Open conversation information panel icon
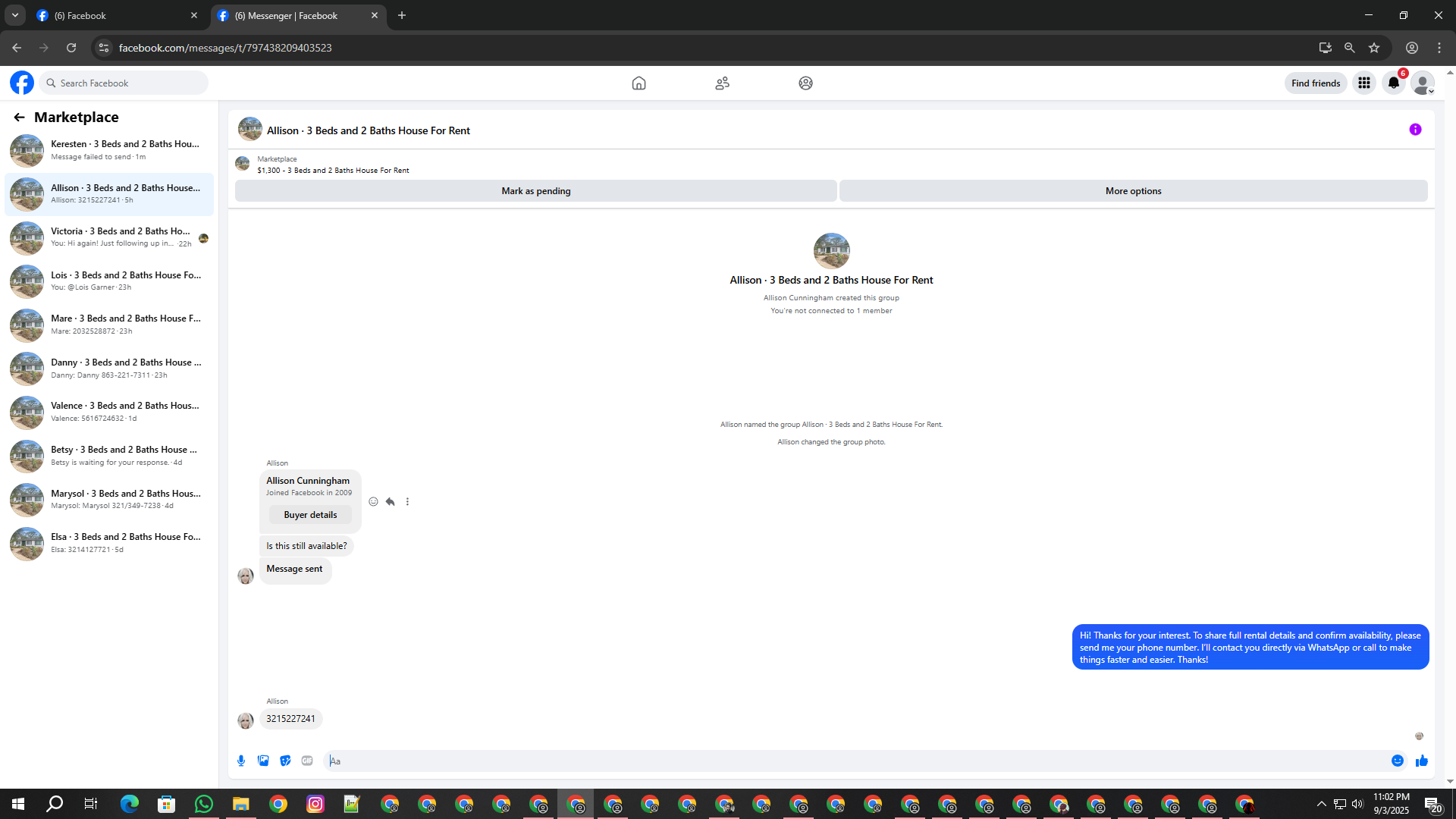The image size is (1456, 819). [1415, 130]
